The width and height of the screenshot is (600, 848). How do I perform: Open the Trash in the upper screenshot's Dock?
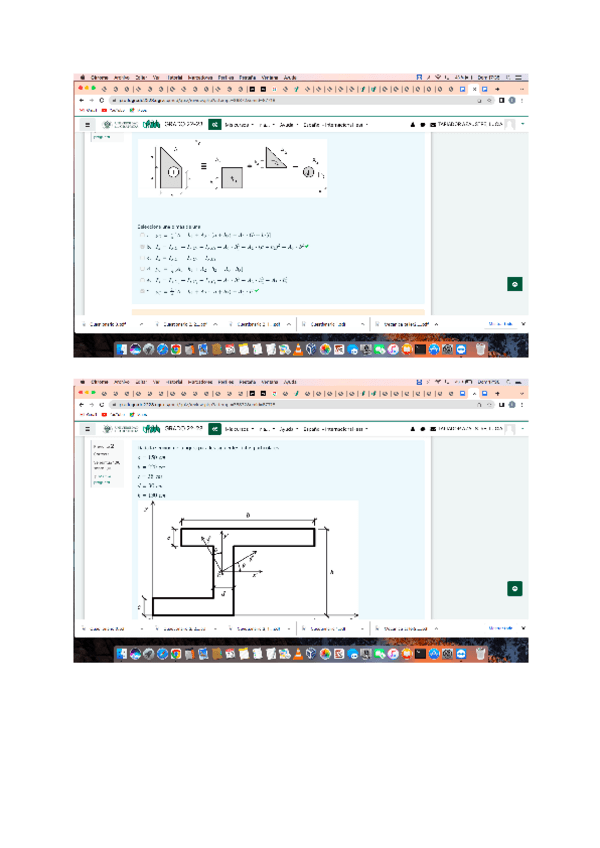[480, 349]
